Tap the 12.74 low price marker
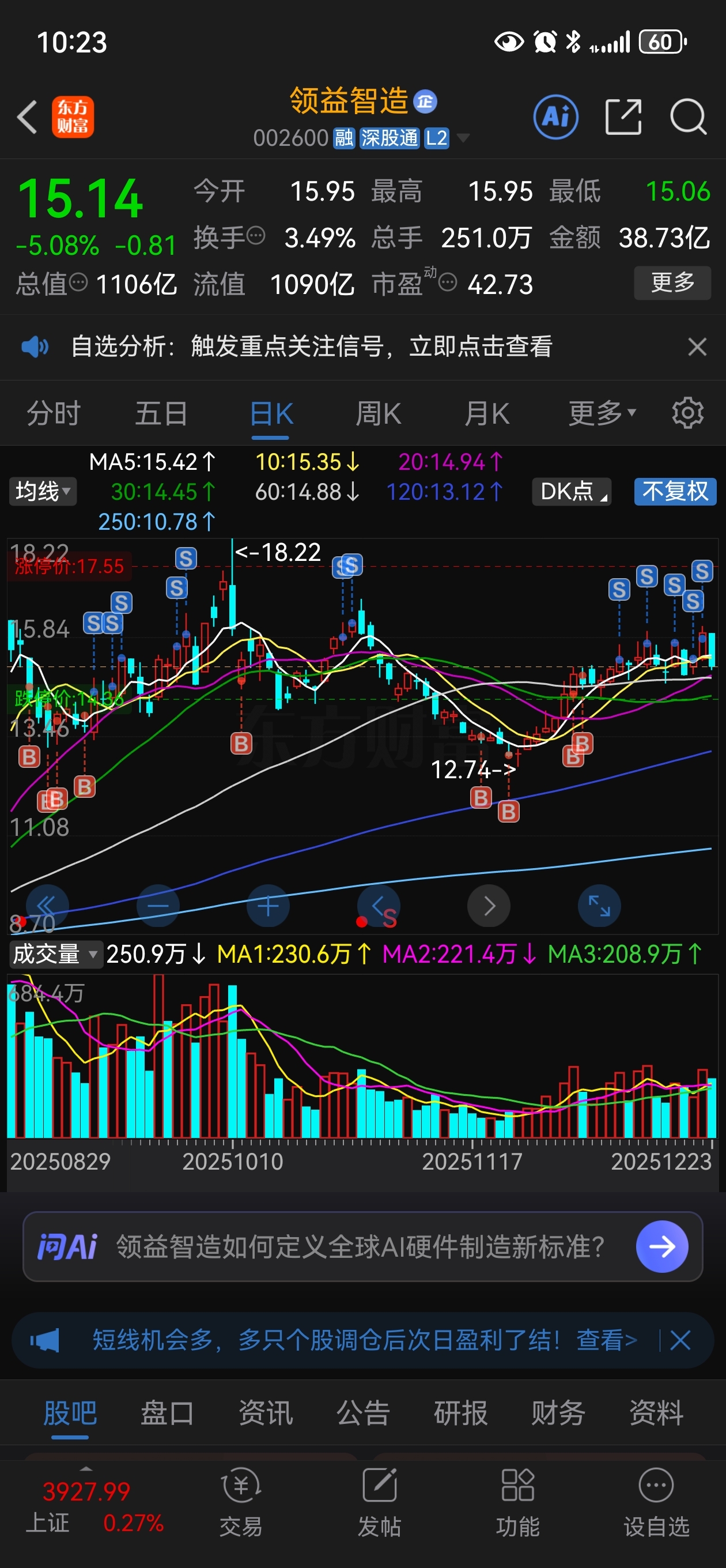 click(474, 770)
